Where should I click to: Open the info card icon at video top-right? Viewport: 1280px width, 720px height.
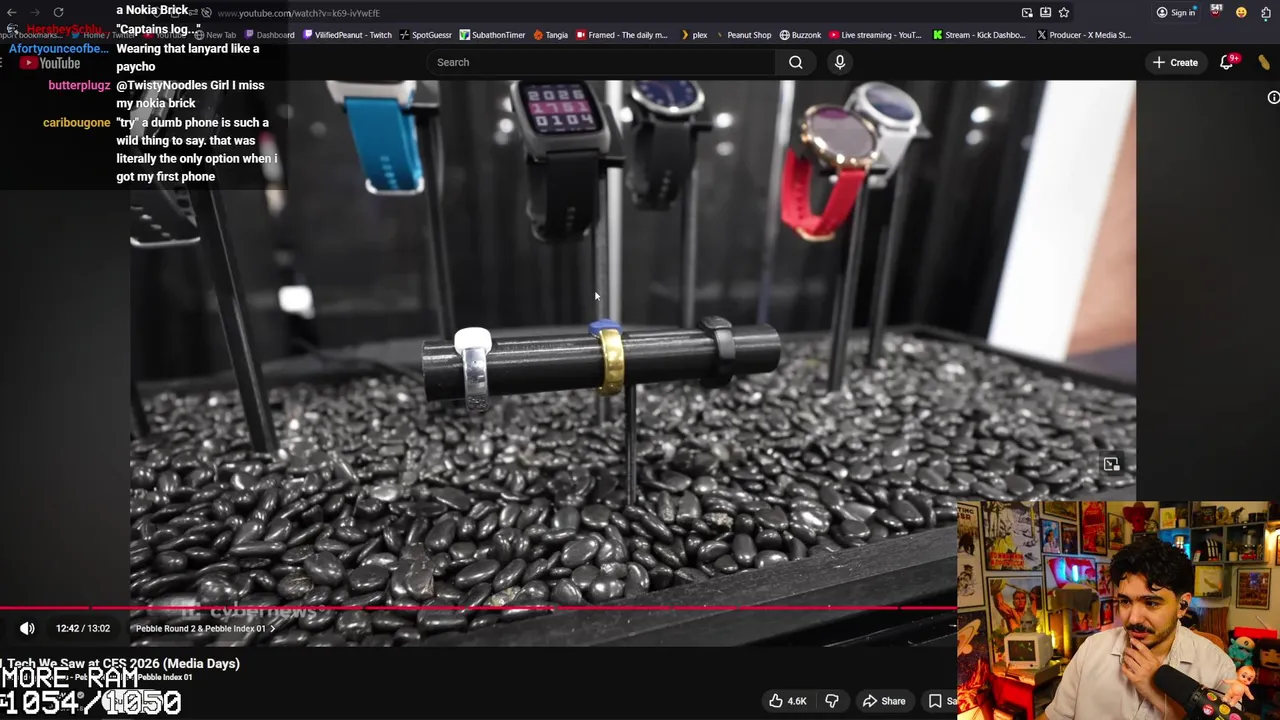click(x=1273, y=97)
